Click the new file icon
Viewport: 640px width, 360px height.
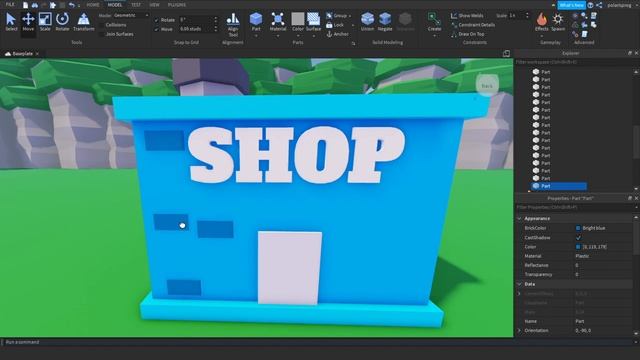click(x=25, y=5)
